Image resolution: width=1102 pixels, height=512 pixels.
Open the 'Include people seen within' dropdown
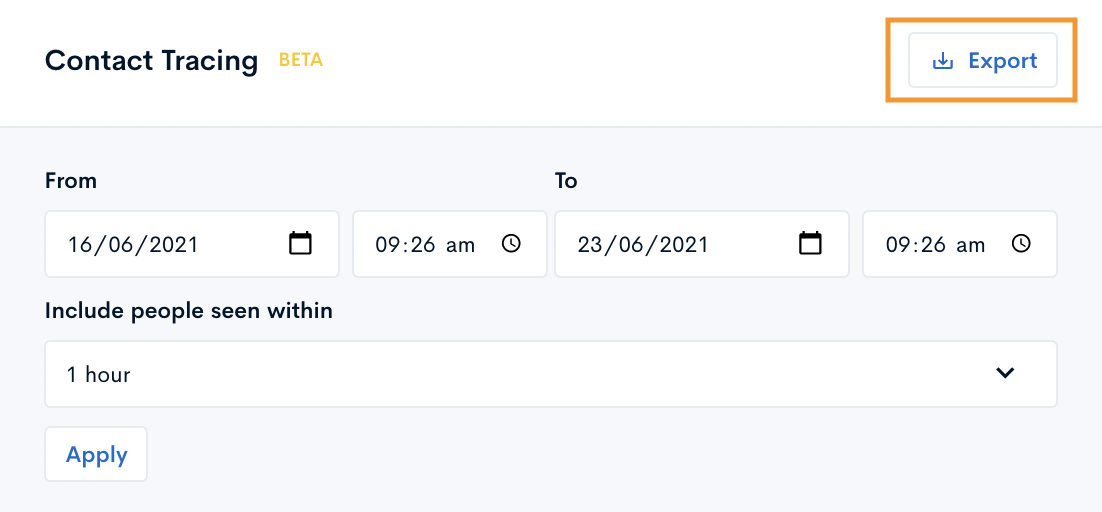(x=551, y=374)
